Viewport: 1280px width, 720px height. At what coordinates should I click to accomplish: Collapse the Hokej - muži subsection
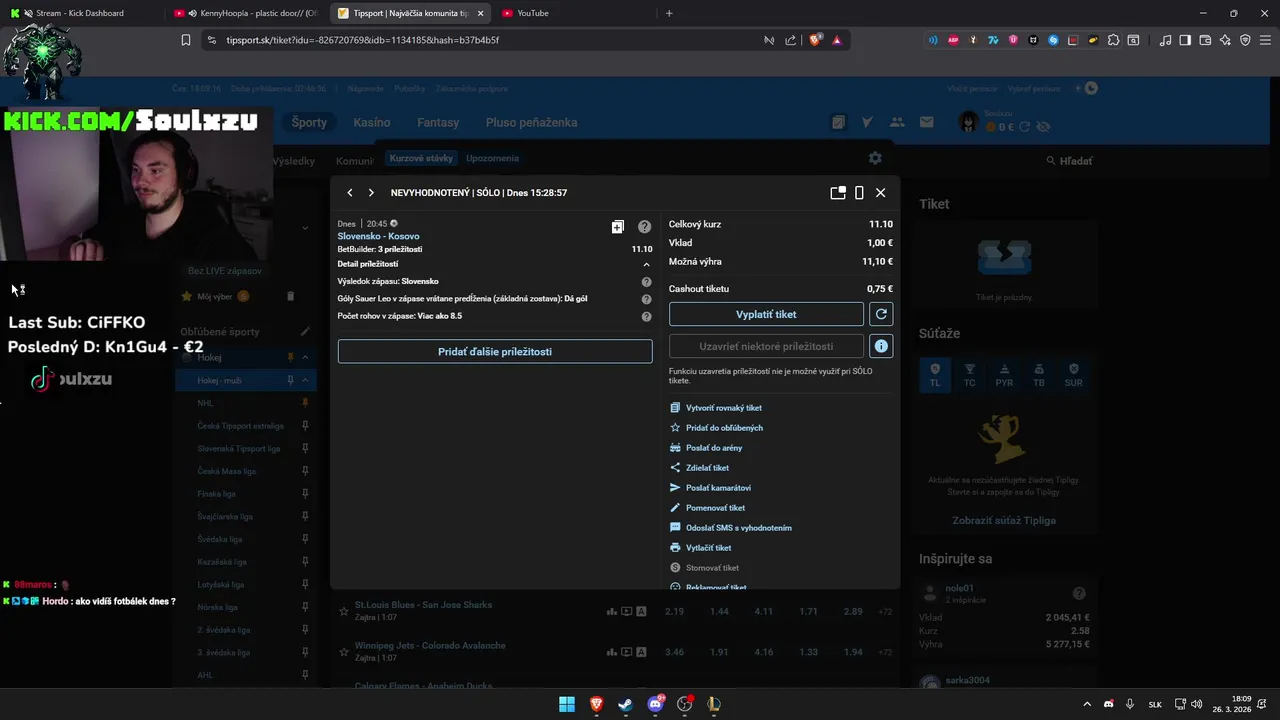(x=305, y=380)
